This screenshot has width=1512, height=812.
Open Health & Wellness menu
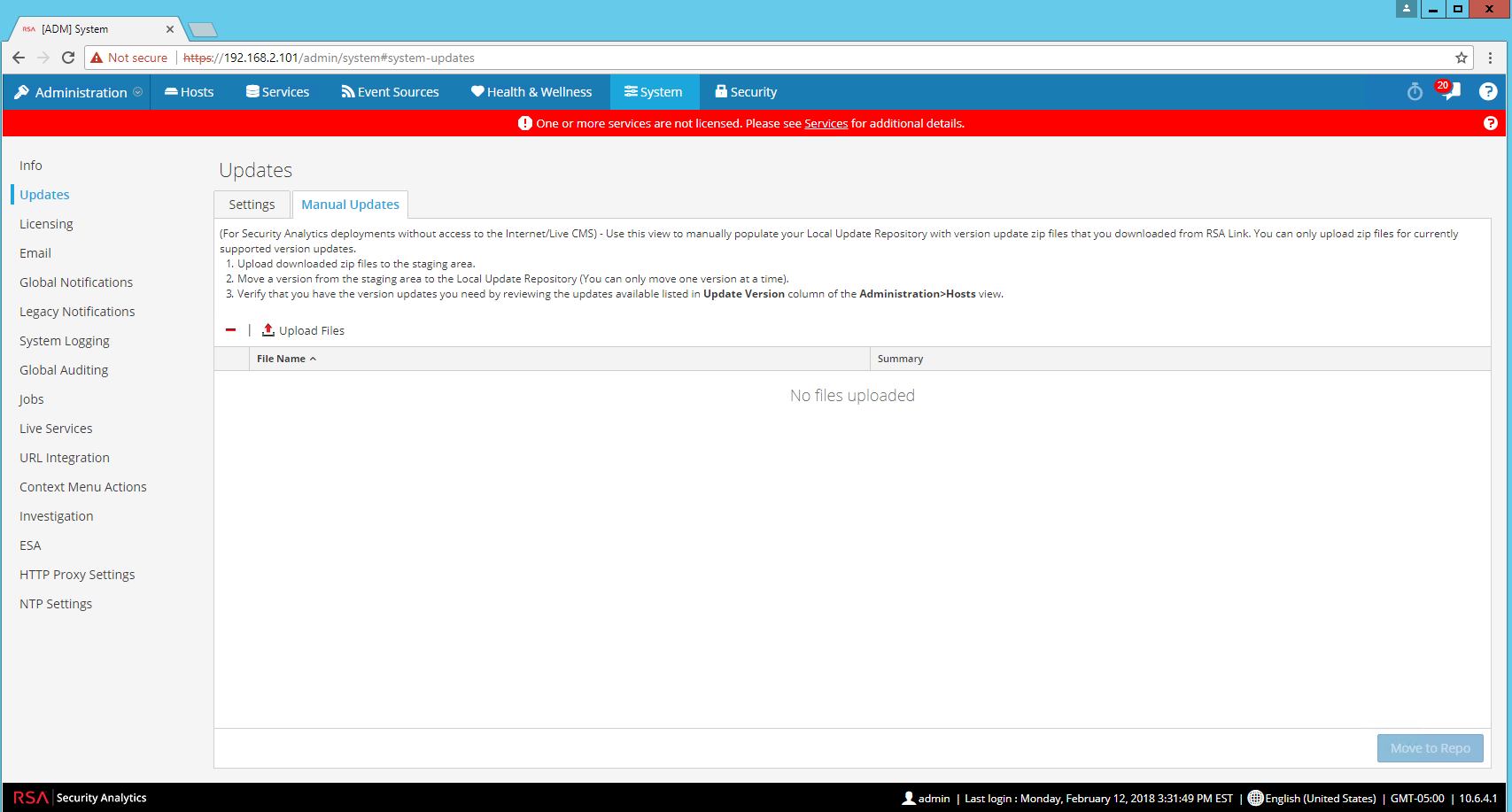tap(531, 92)
